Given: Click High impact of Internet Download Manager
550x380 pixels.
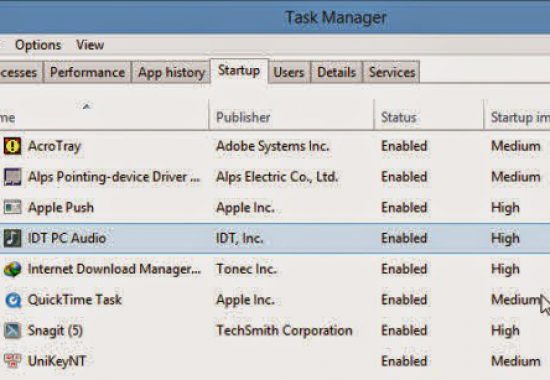Looking at the screenshot, I should (505, 269).
